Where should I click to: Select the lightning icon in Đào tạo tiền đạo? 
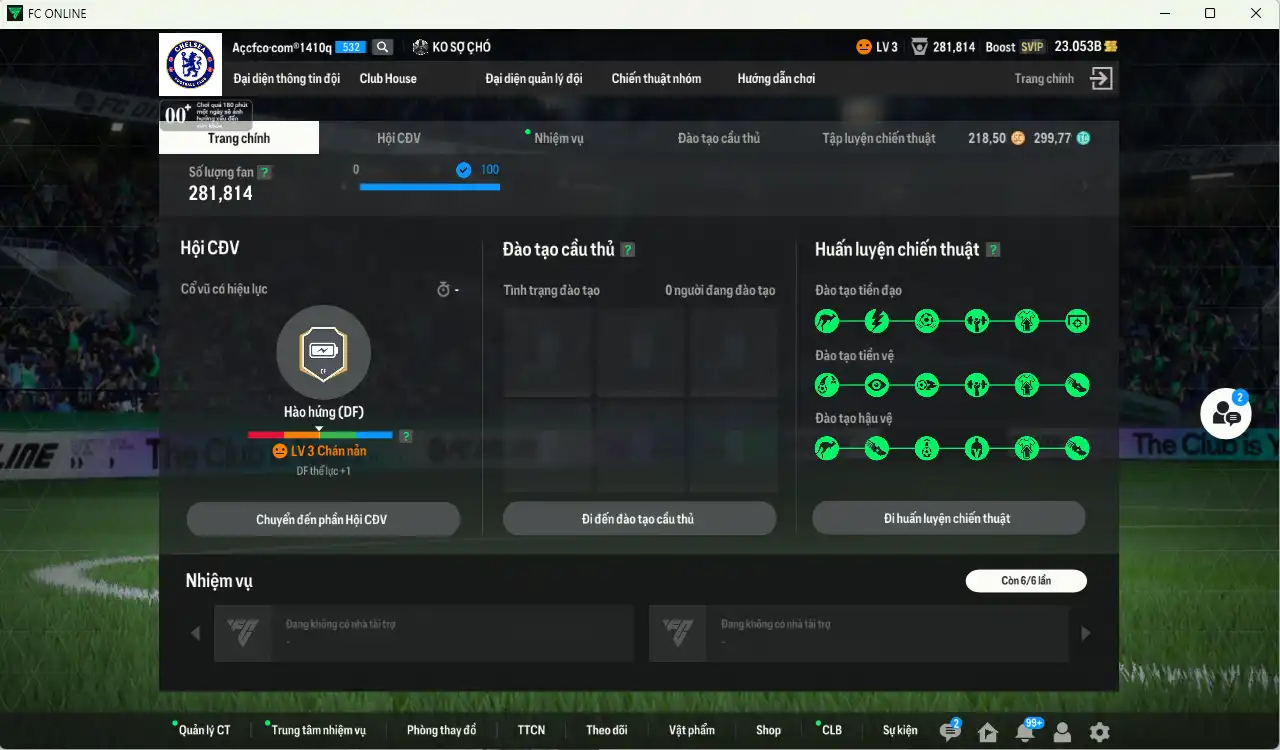click(877, 321)
